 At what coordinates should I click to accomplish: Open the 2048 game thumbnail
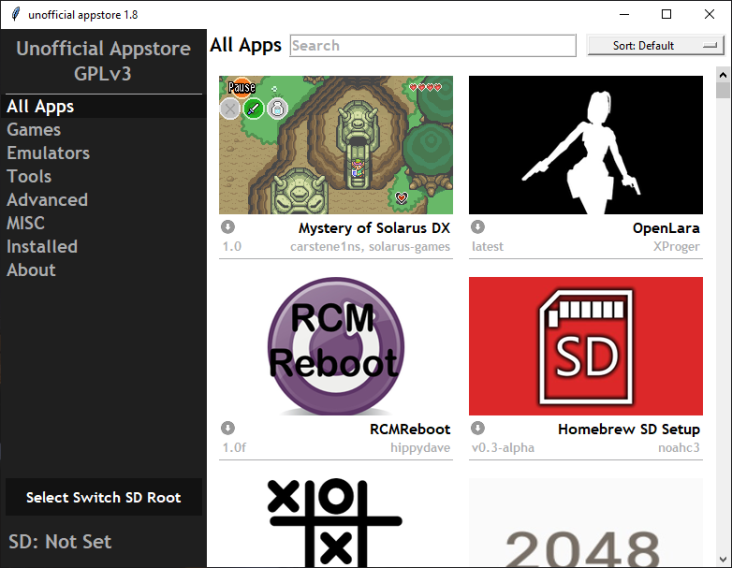[x=585, y=523]
